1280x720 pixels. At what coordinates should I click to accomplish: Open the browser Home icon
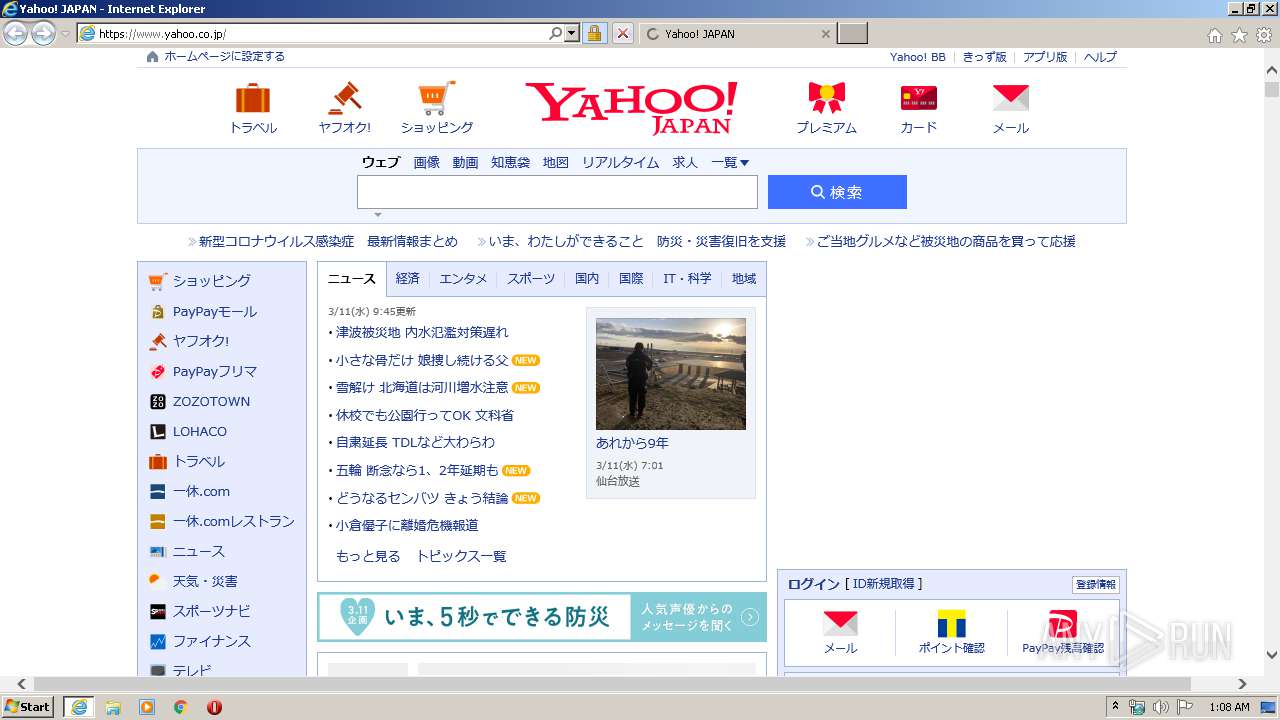1214,35
